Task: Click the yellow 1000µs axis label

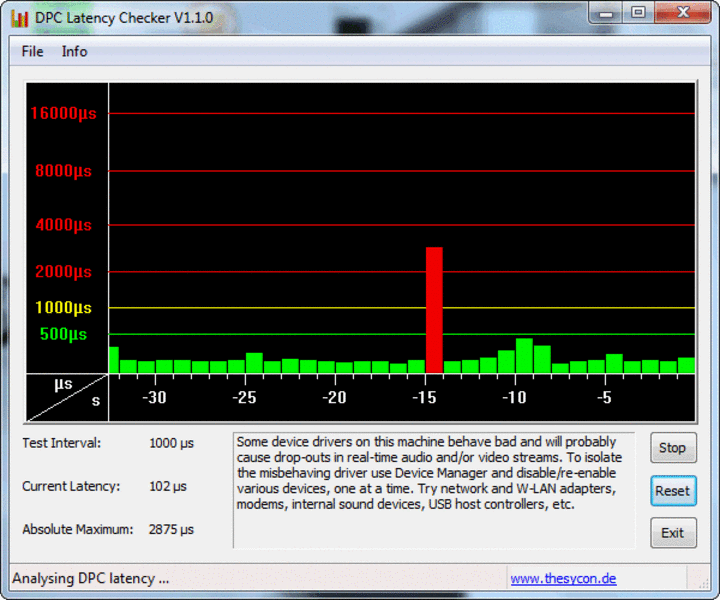Action: (x=63, y=308)
